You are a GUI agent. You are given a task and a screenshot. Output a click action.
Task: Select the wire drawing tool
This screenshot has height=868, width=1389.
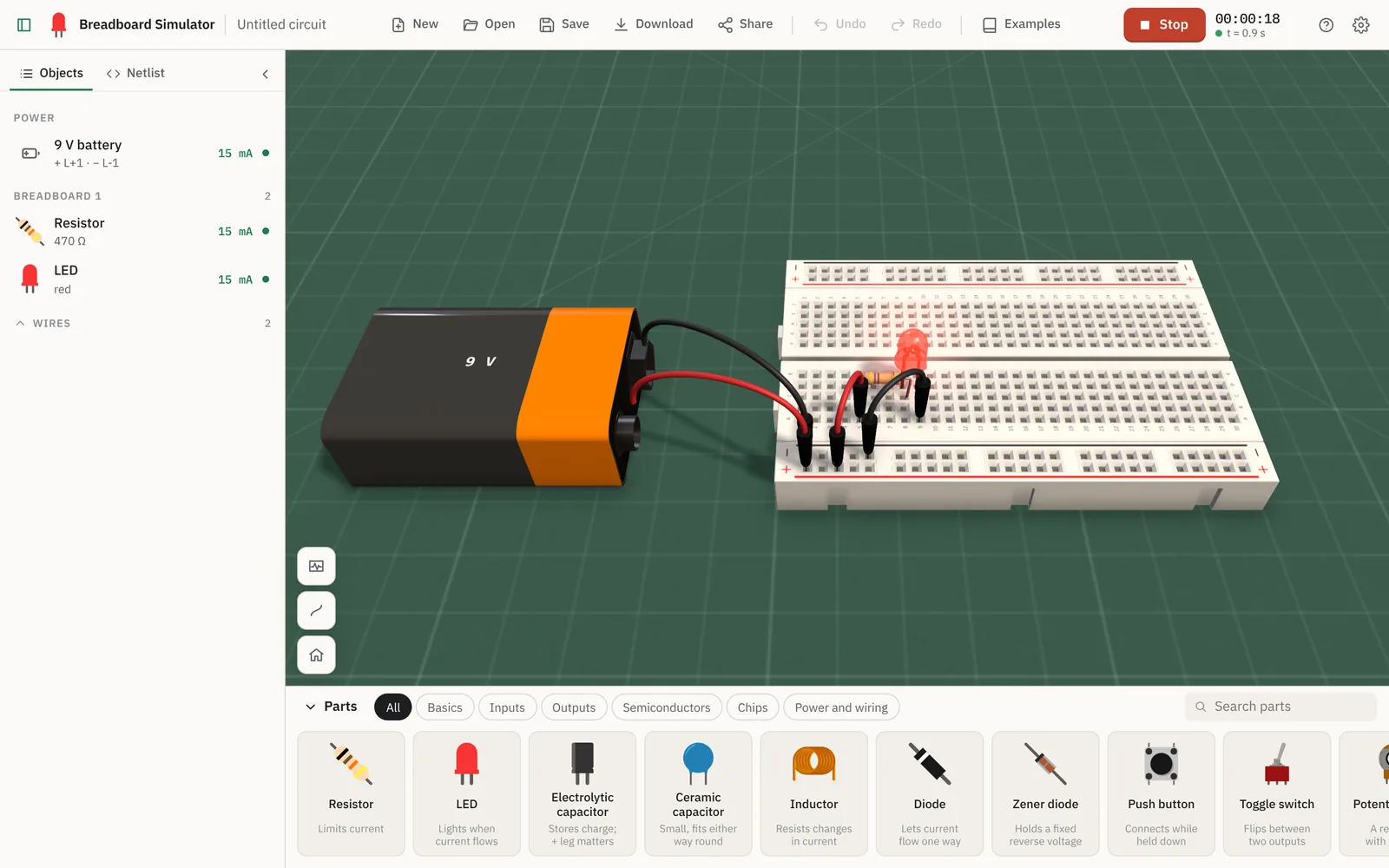[x=316, y=610]
